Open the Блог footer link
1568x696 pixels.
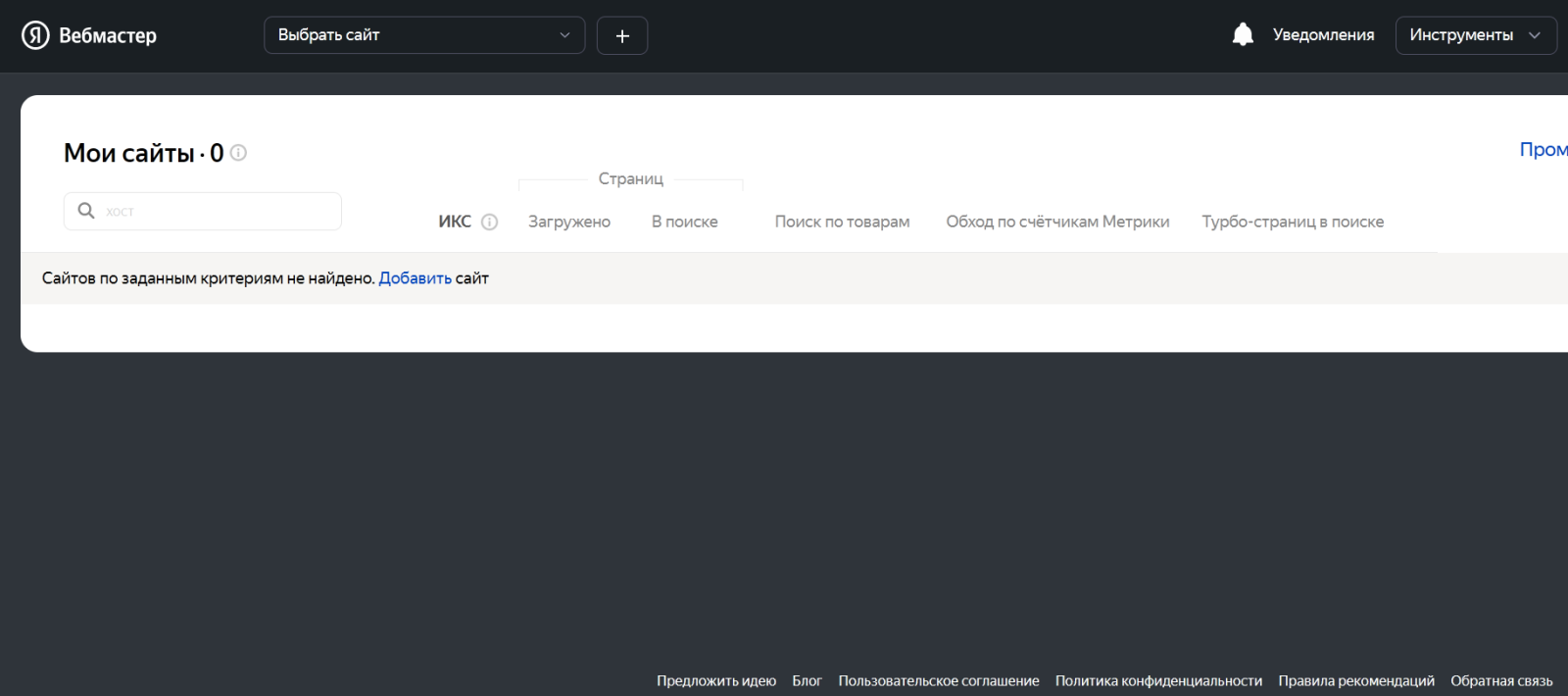[807, 680]
